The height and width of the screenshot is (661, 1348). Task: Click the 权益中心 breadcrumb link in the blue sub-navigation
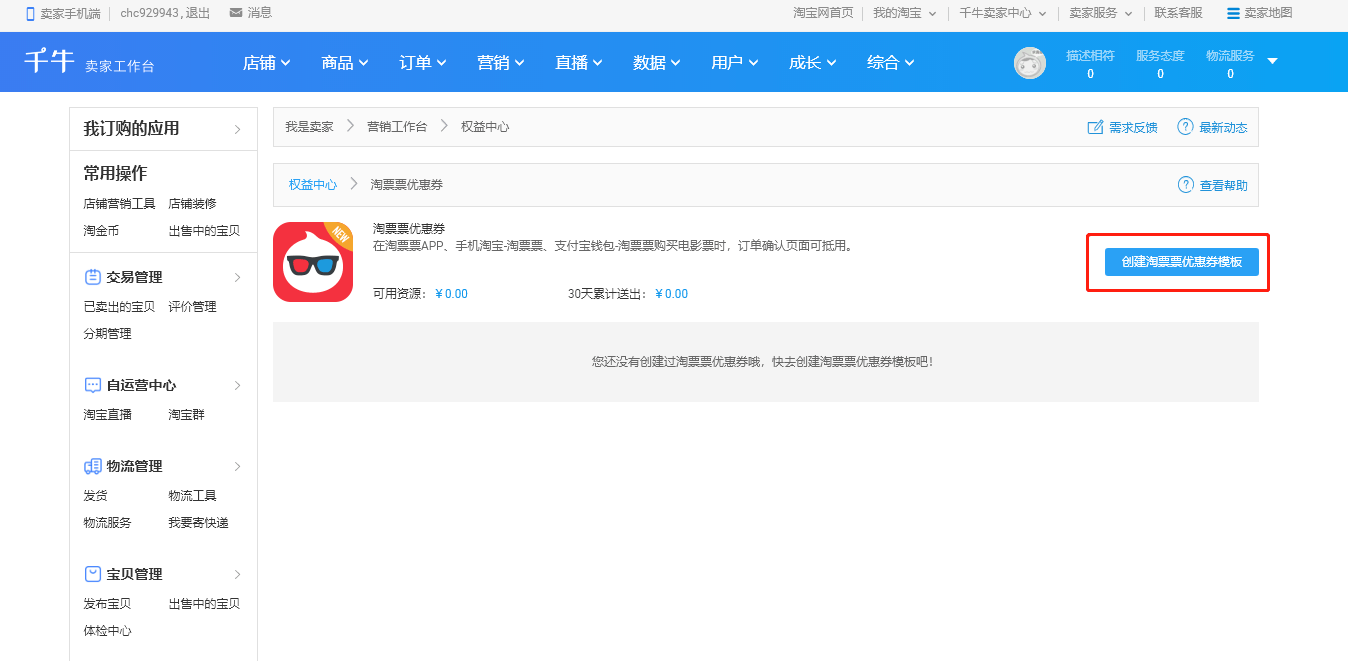coord(313,185)
